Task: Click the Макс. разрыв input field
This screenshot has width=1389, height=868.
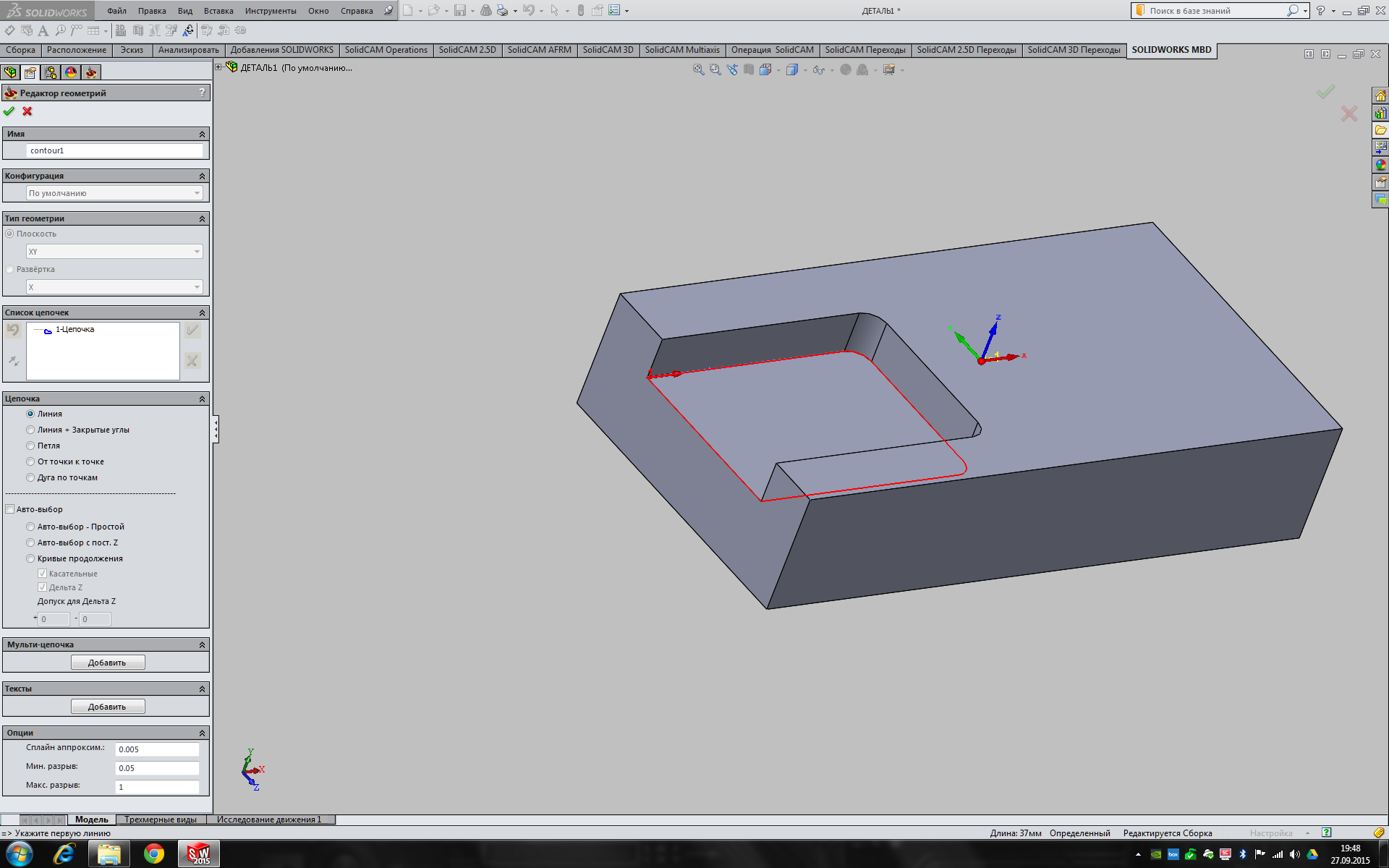Action: pyautogui.click(x=156, y=786)
